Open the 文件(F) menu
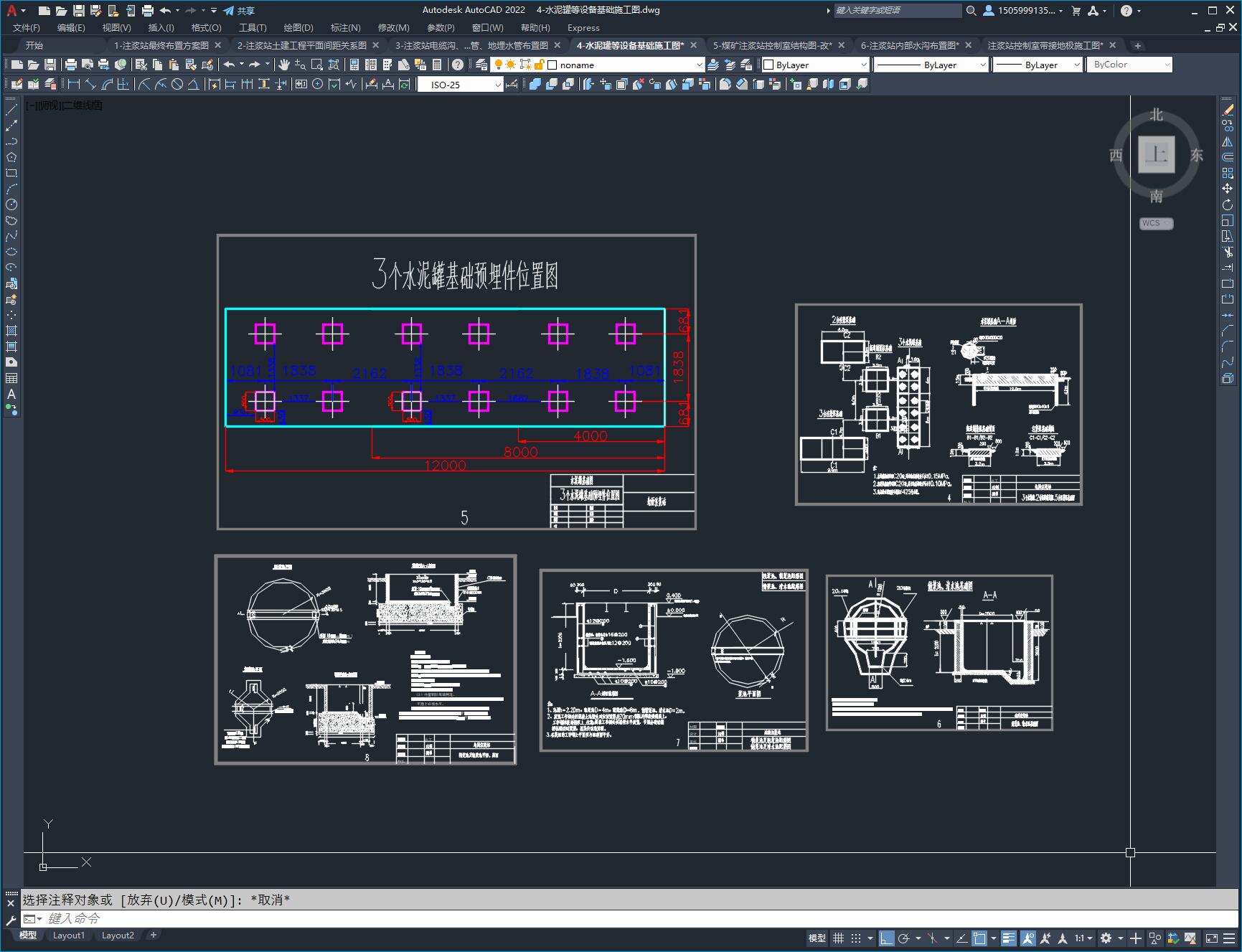 27,27
